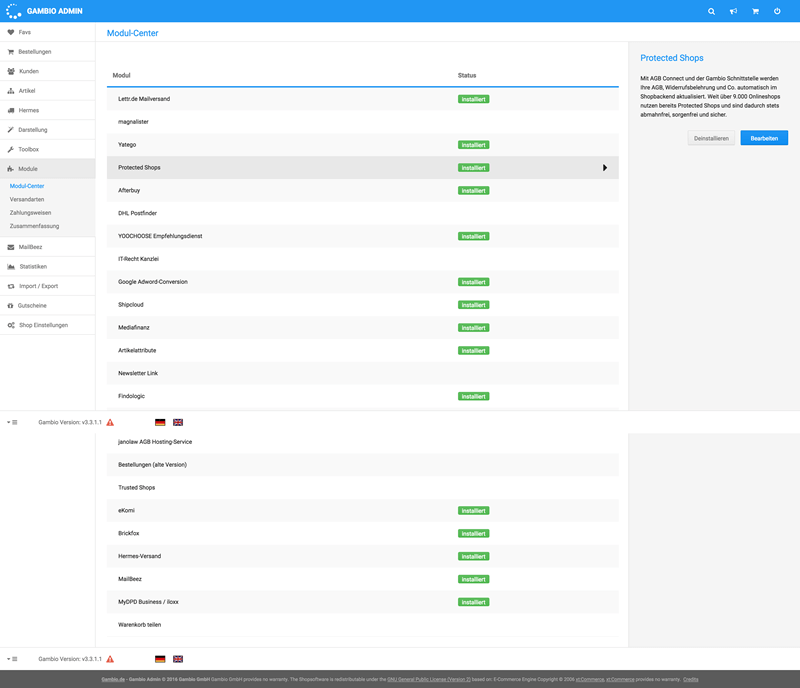This screenshot has width=800, height=688.
Task: Select the DHL Postfinder row
Action: coord(363,213)
